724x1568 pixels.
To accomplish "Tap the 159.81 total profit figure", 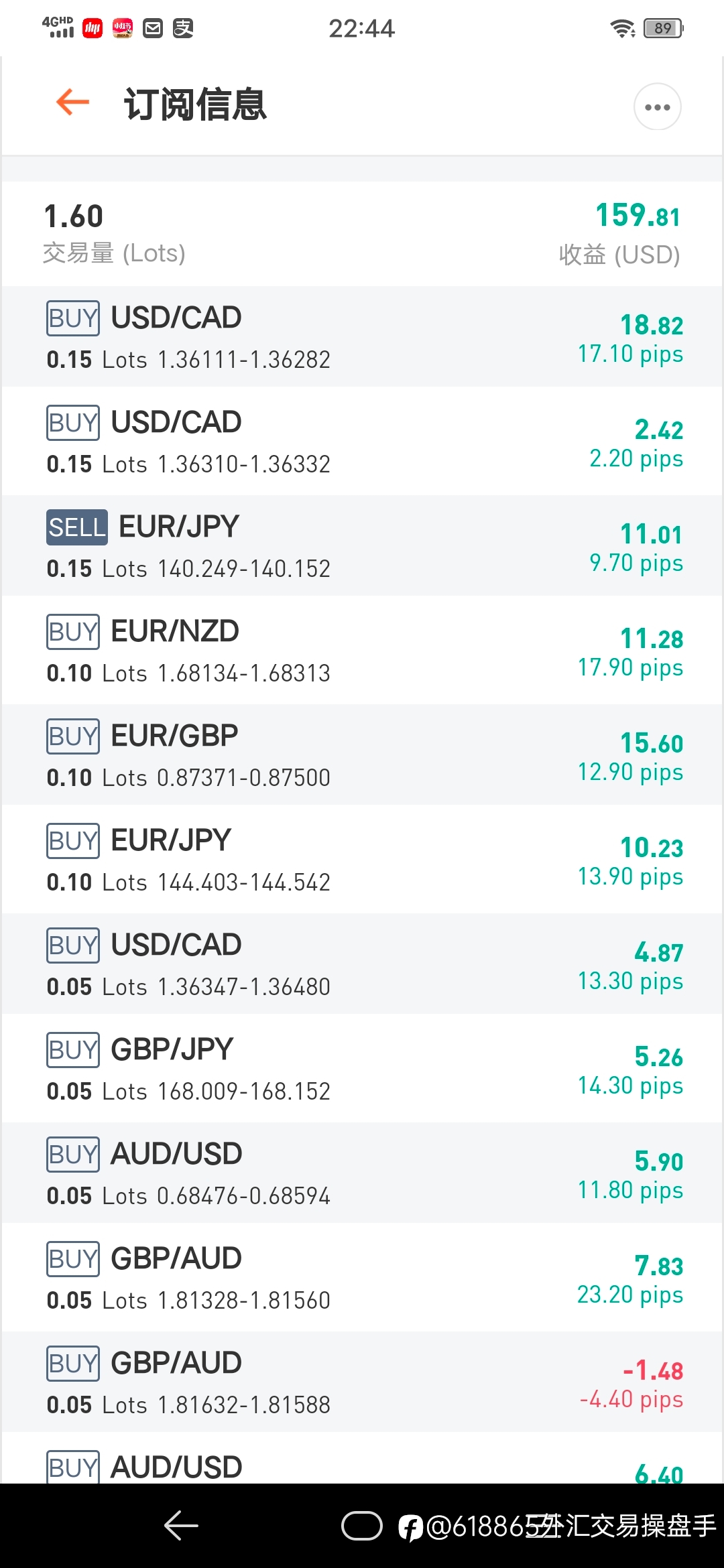I will pos(638,216).
